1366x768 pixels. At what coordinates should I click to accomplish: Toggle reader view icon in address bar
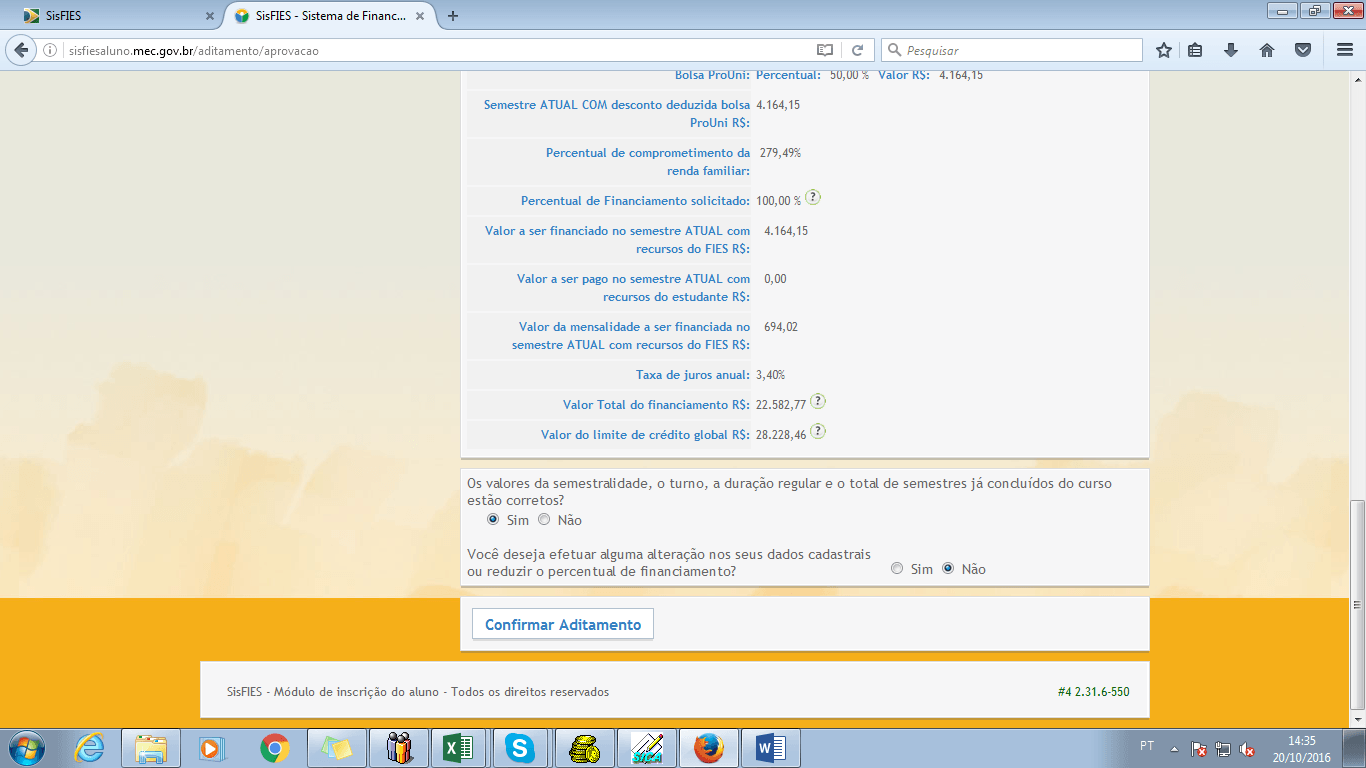click(824, 50)
